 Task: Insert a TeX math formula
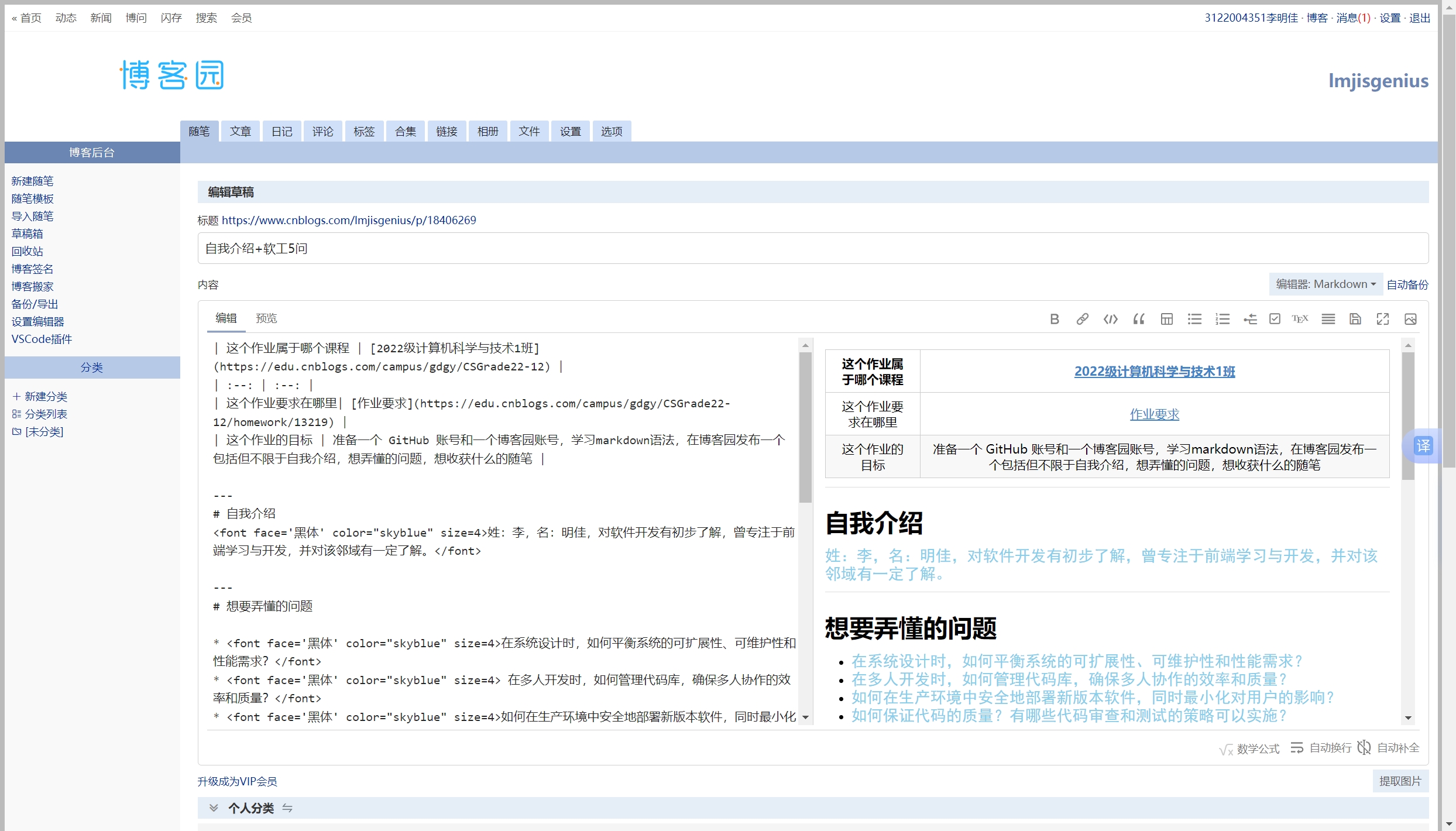click(1300, 319)
